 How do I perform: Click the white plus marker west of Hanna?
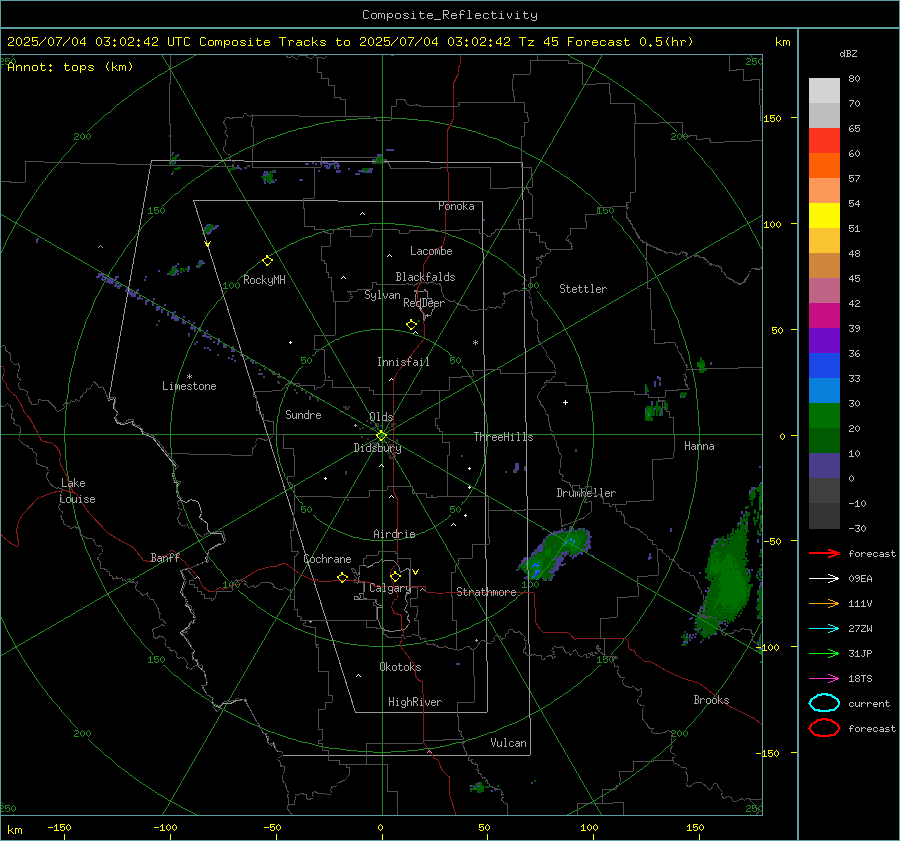[565, 402]
